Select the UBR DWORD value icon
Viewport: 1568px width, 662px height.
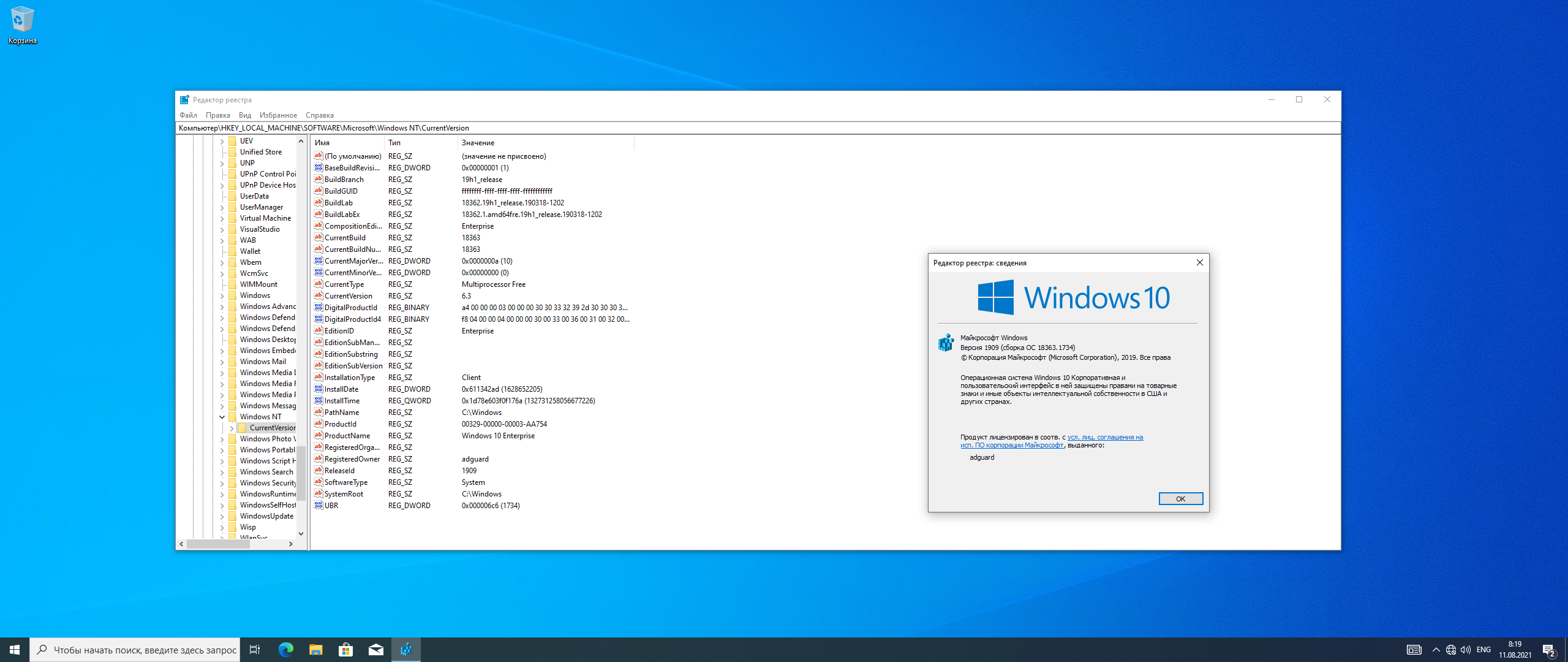point(318,506)
